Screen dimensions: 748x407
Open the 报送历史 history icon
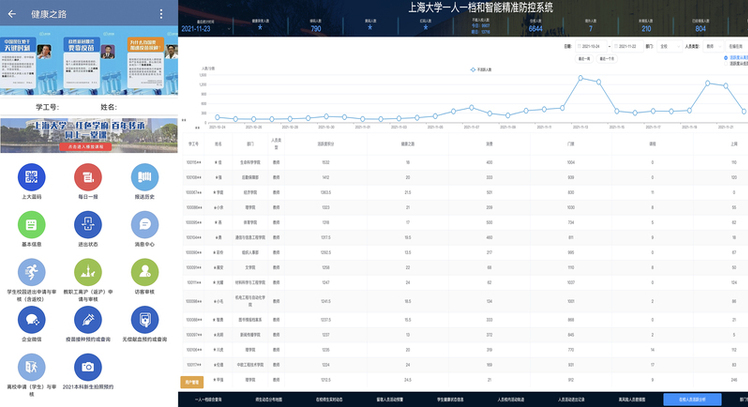pyautogui.click(x=145, y=178)
